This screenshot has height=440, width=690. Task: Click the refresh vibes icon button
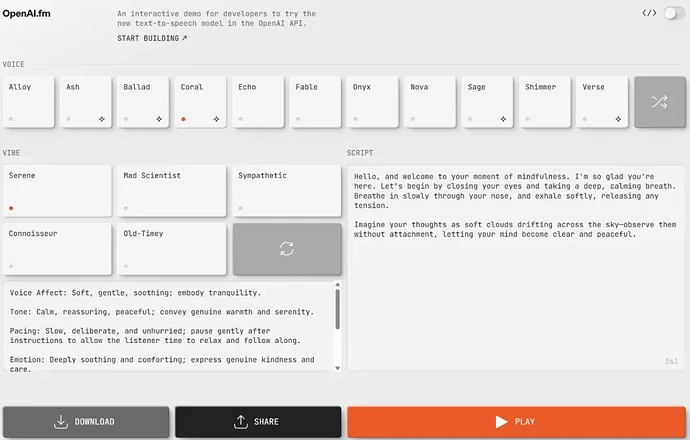pyautogui.click(x=285, y=249)
